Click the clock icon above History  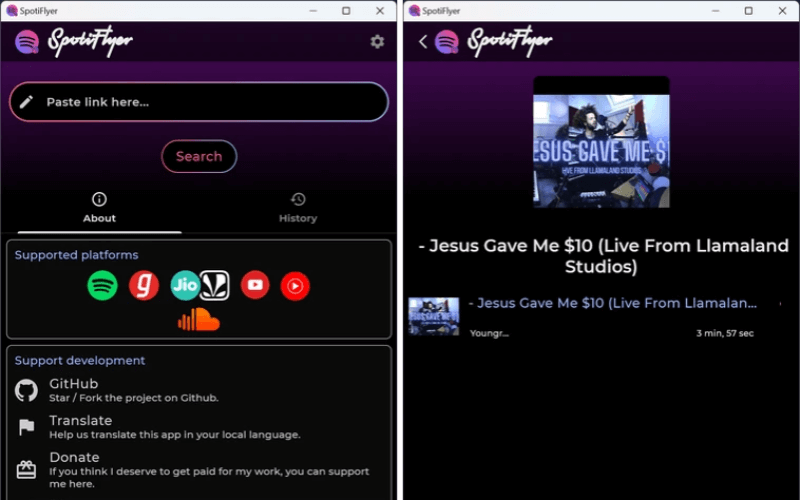click(x=298, y=199)
